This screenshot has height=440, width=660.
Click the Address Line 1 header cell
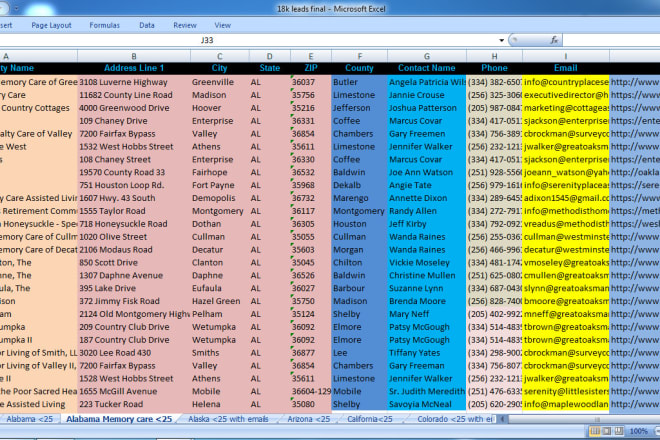coord(134,68)
